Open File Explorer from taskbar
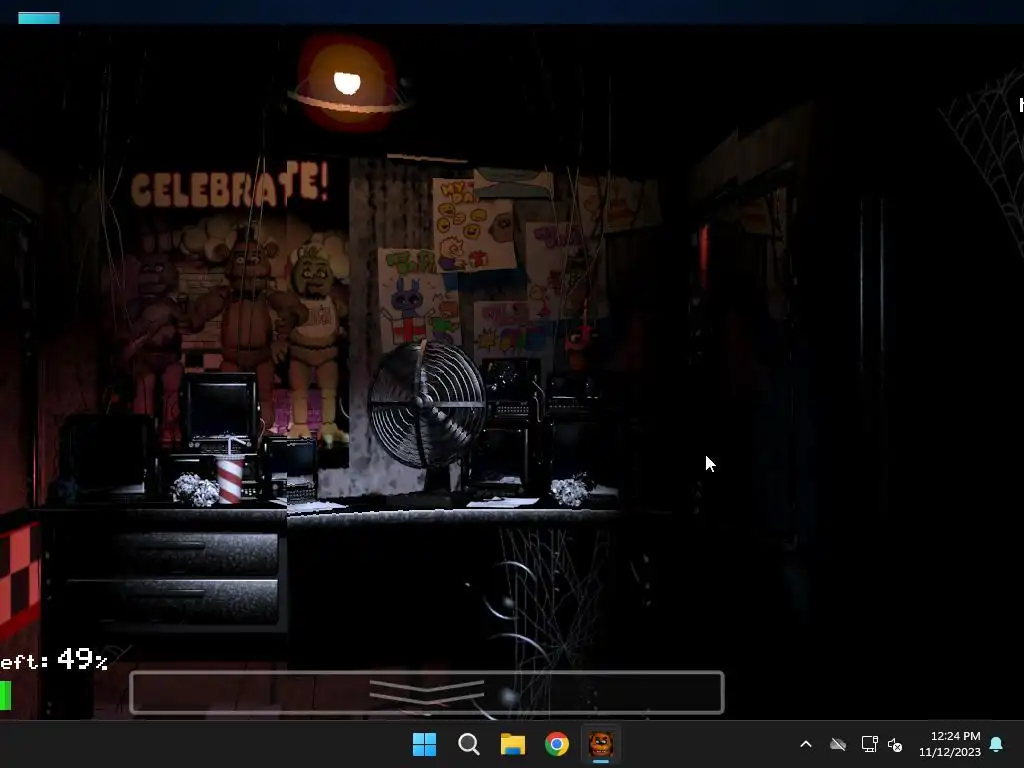The width and height of the screenshot is (1024, 768). point(513,744)
